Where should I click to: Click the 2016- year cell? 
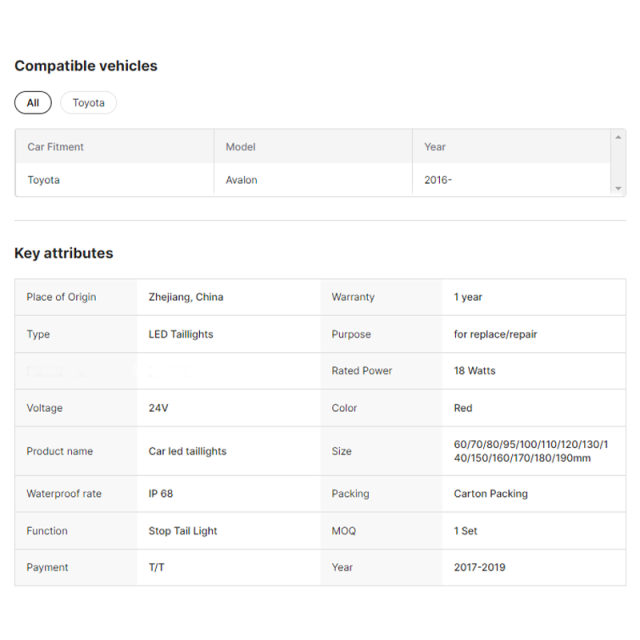pos(438,180)
